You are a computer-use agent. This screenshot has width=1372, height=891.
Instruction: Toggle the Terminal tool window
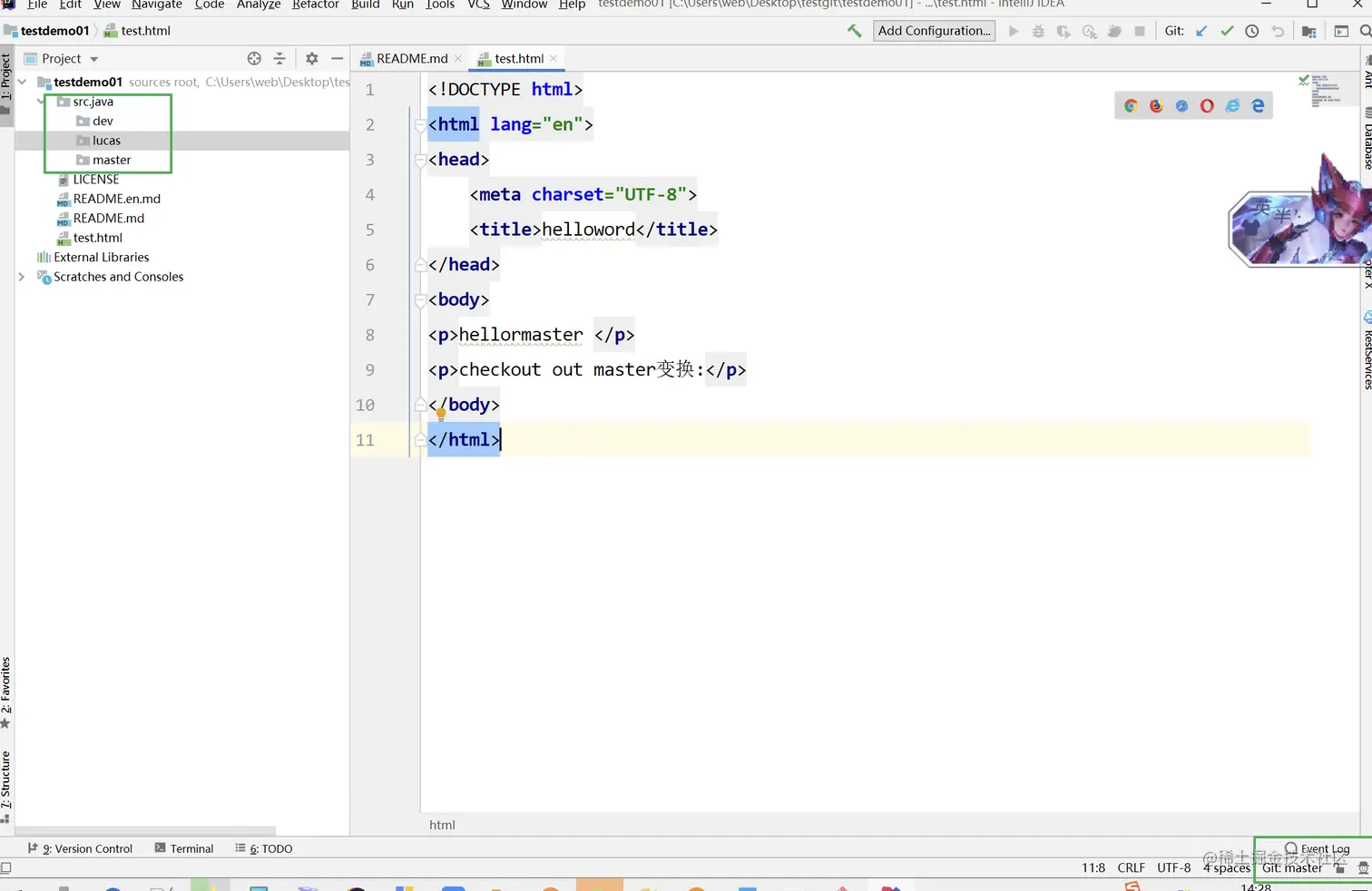point(184,848)
